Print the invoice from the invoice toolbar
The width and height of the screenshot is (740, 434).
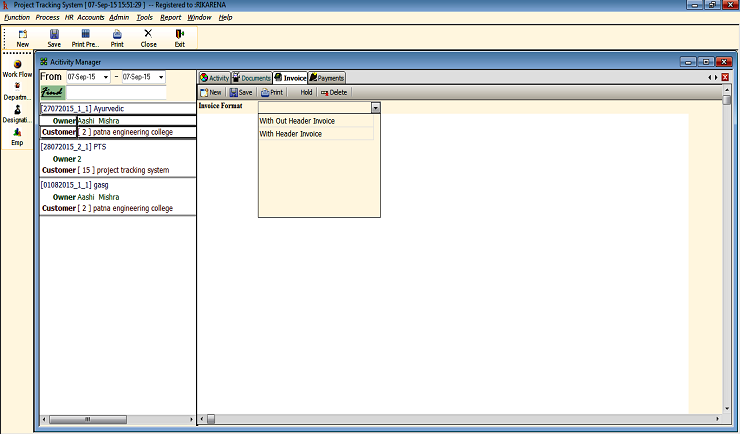click(272, 92)
